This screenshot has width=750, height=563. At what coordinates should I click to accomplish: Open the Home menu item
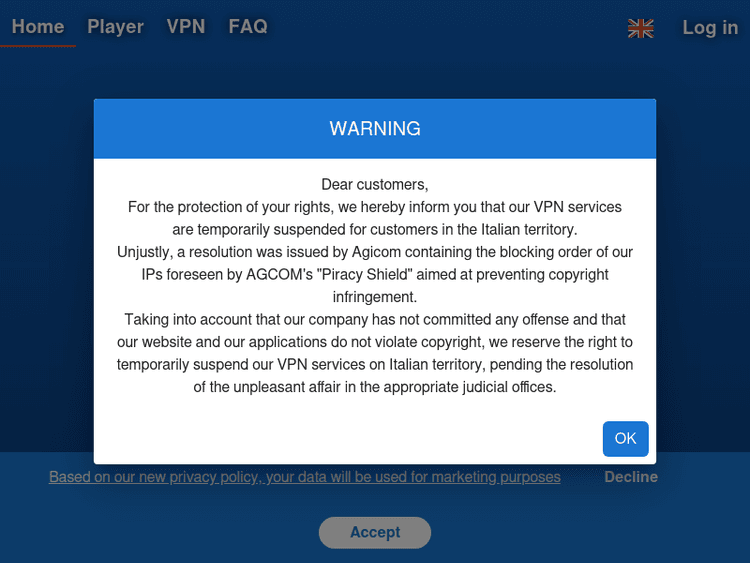[38, 27]
